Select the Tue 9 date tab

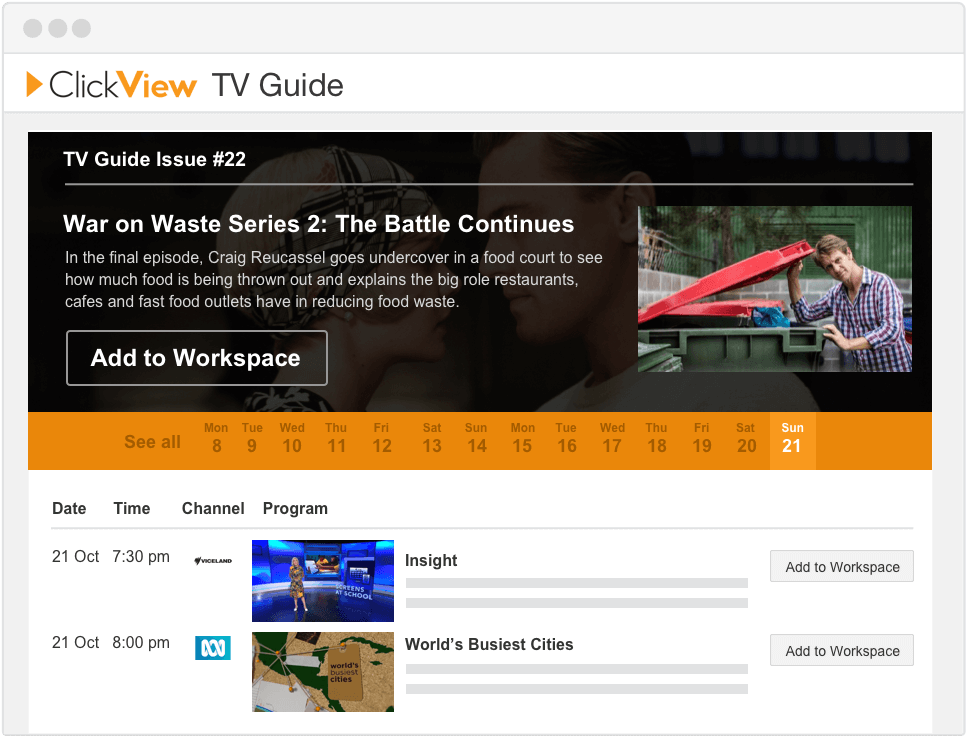coord(252,438)
